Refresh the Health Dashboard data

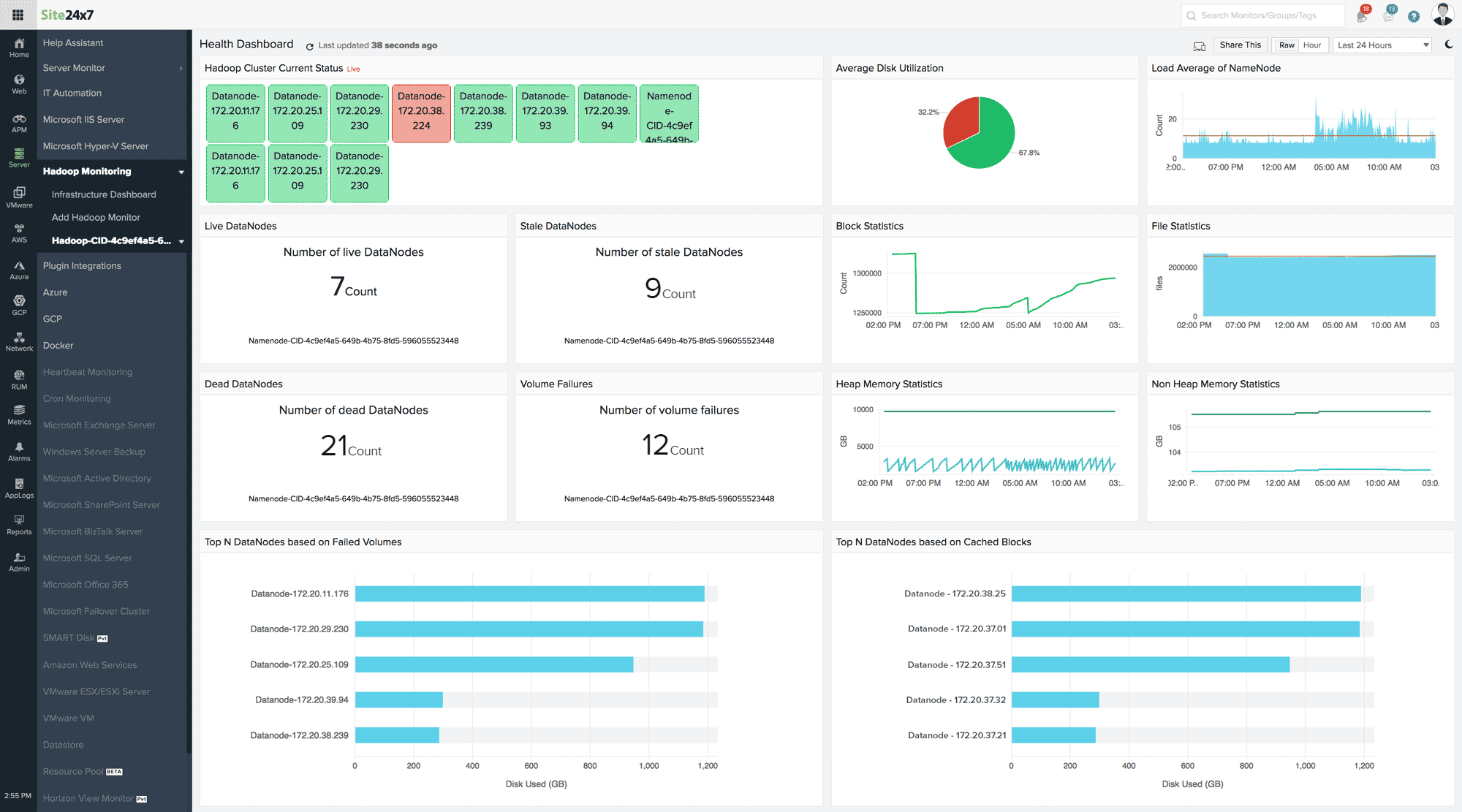point(310,46)
